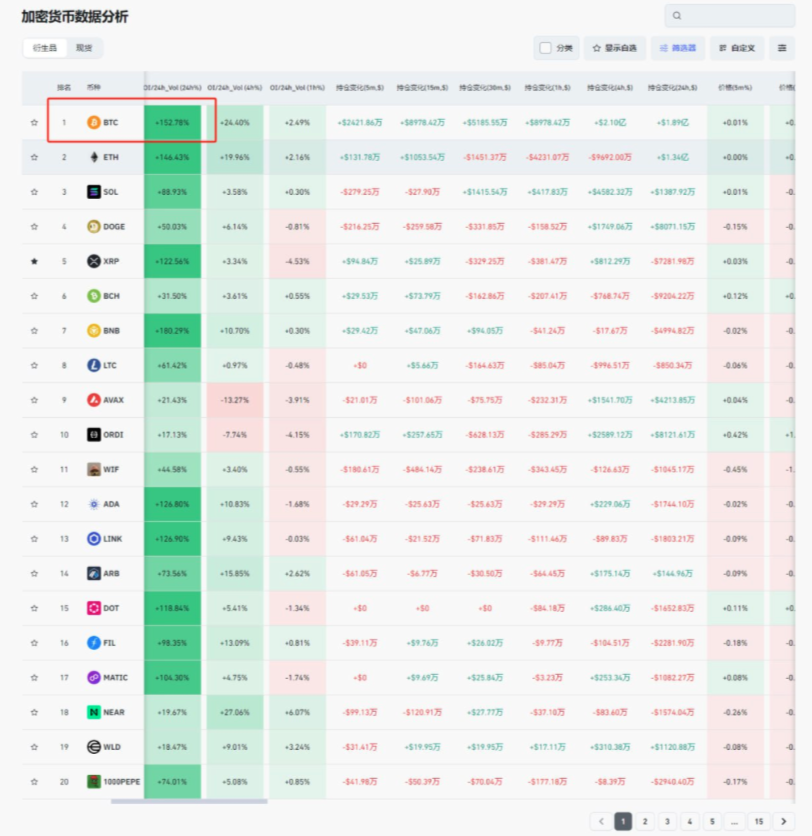Switch to the 现货 tab

coord(84,48)
